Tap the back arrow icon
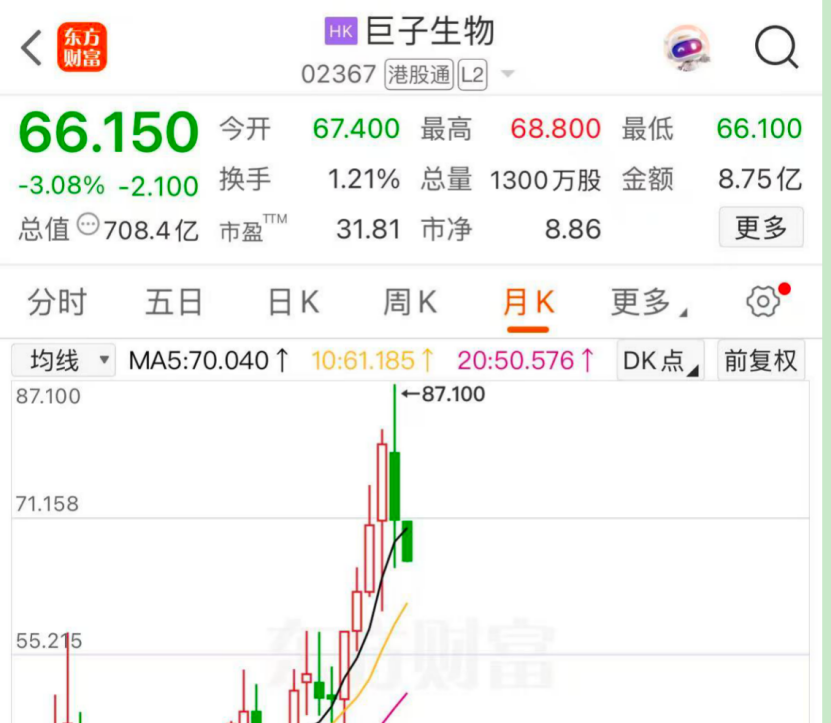Image resolution: width=831 pixels, height=723 pixels. click(31, 48)
